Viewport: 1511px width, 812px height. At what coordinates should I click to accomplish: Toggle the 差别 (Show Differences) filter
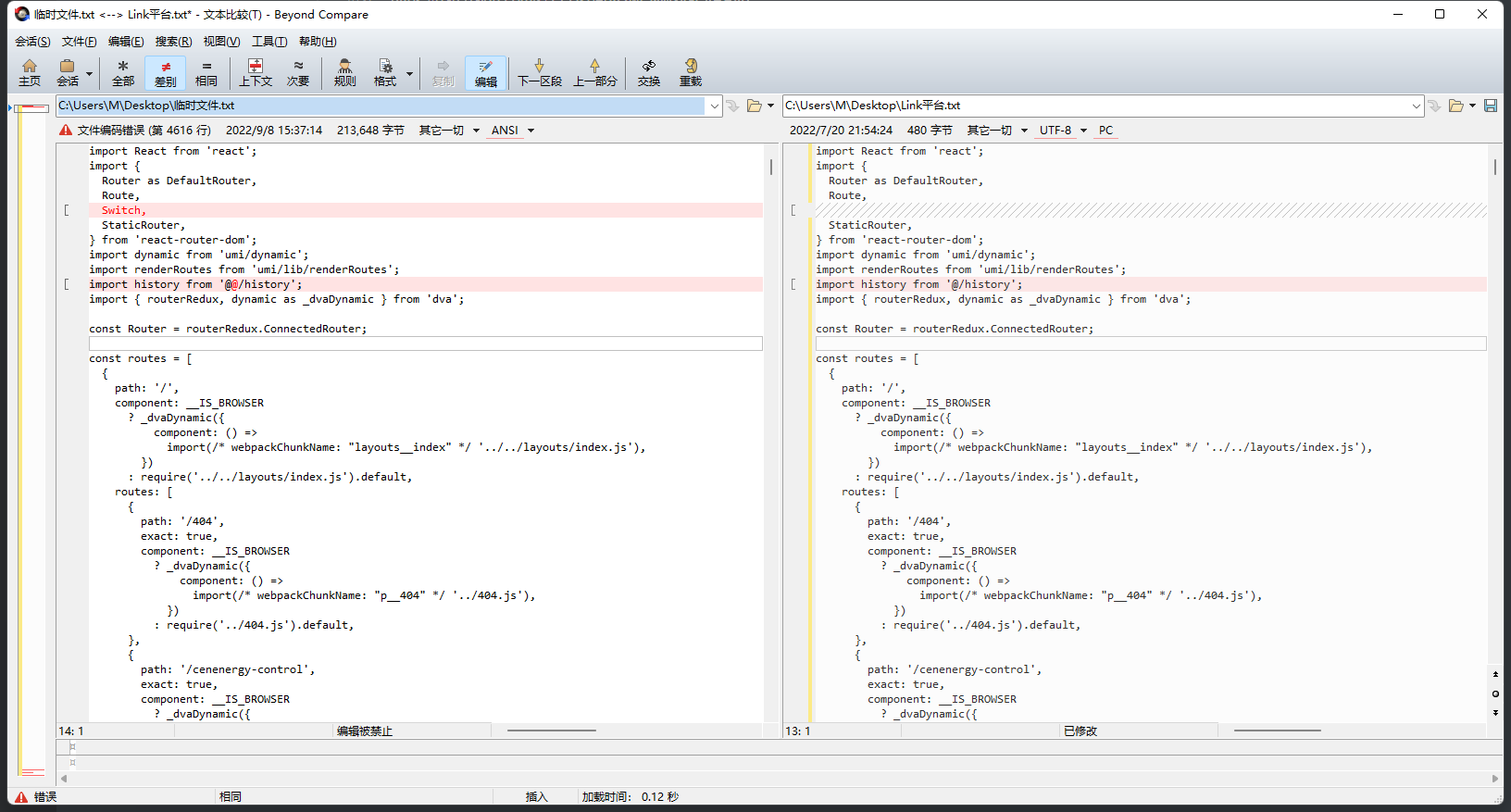[x=166, y=72]
